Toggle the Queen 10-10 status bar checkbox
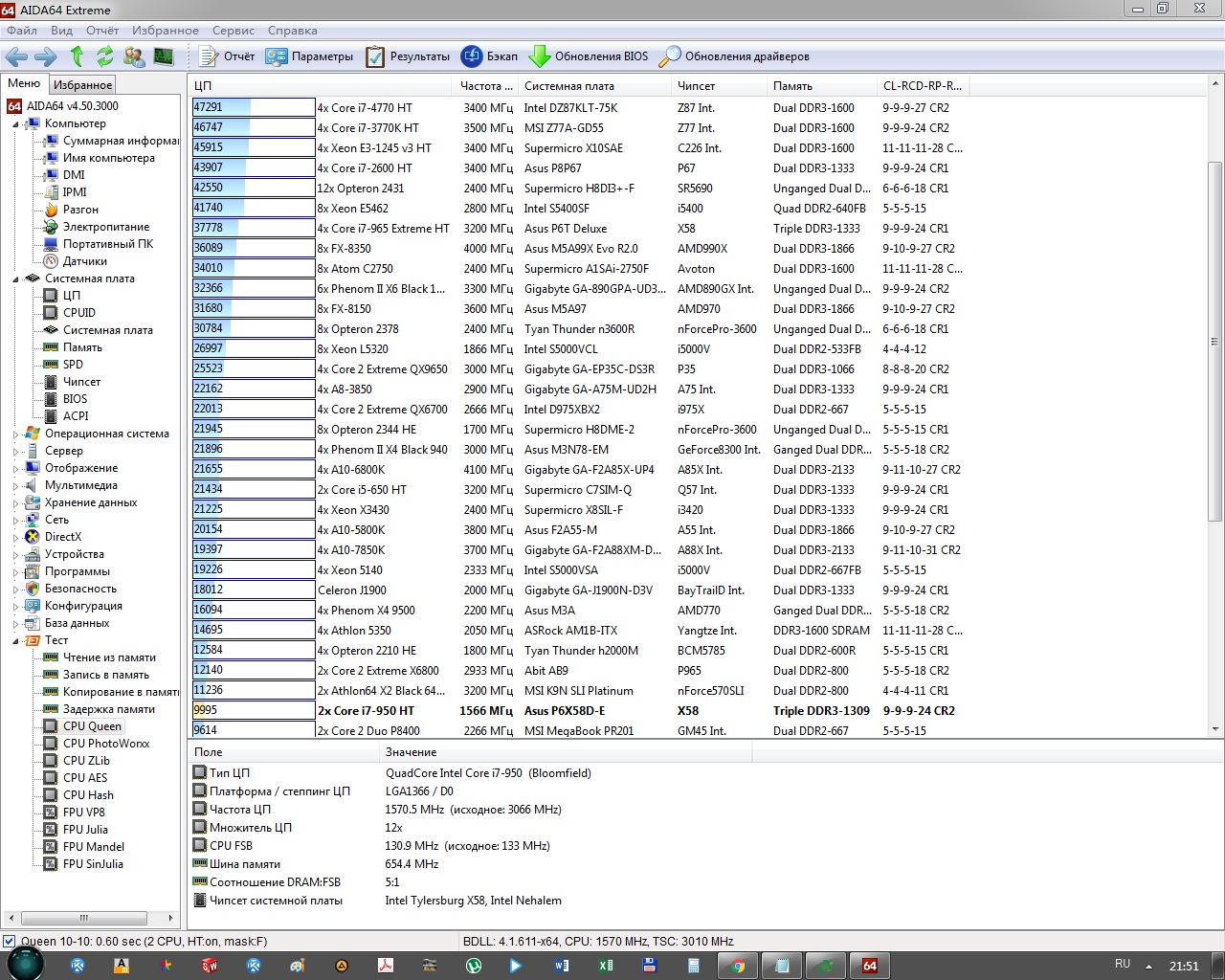 point(9,942)
